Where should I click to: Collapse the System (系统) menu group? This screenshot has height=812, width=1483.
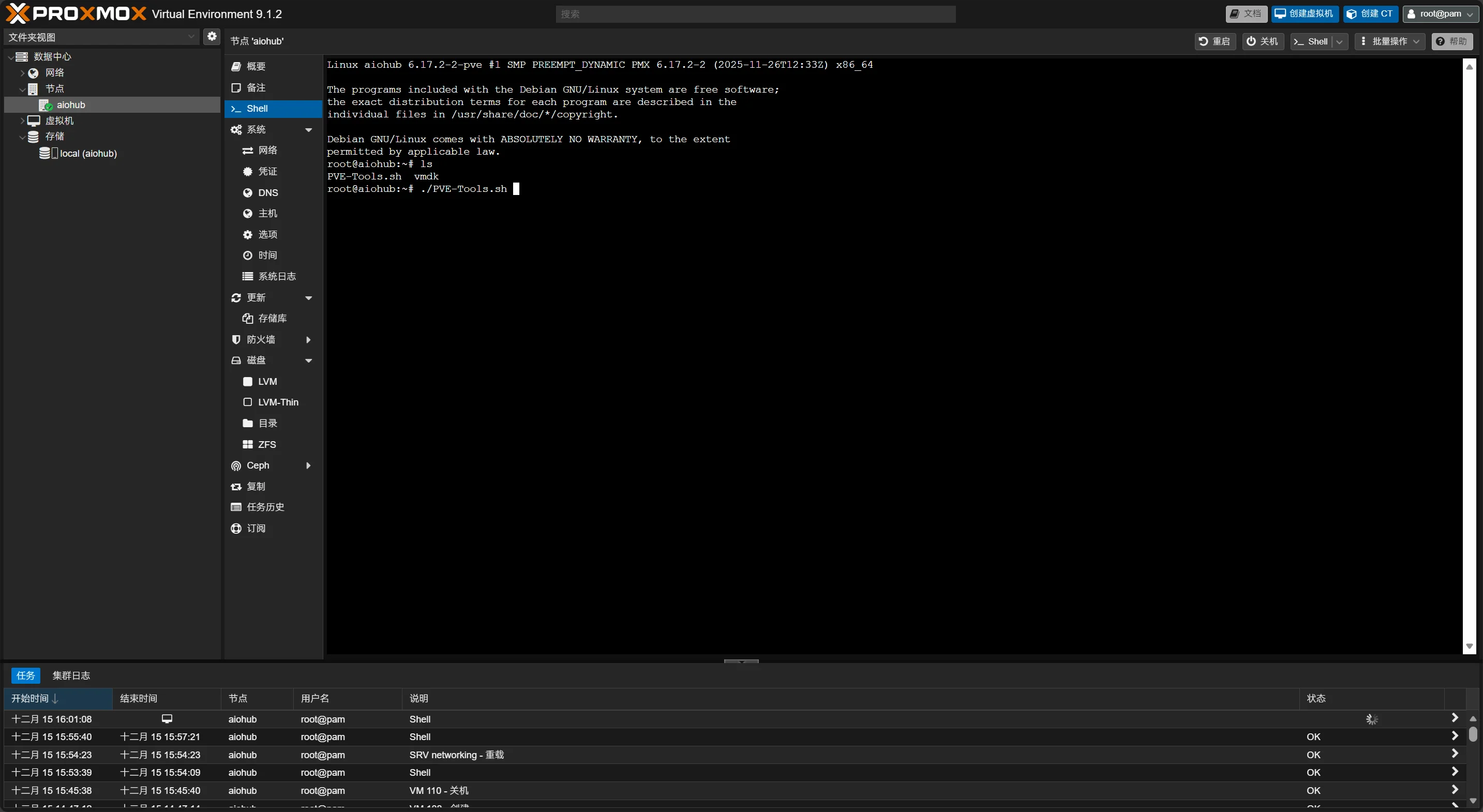point(309,130)
